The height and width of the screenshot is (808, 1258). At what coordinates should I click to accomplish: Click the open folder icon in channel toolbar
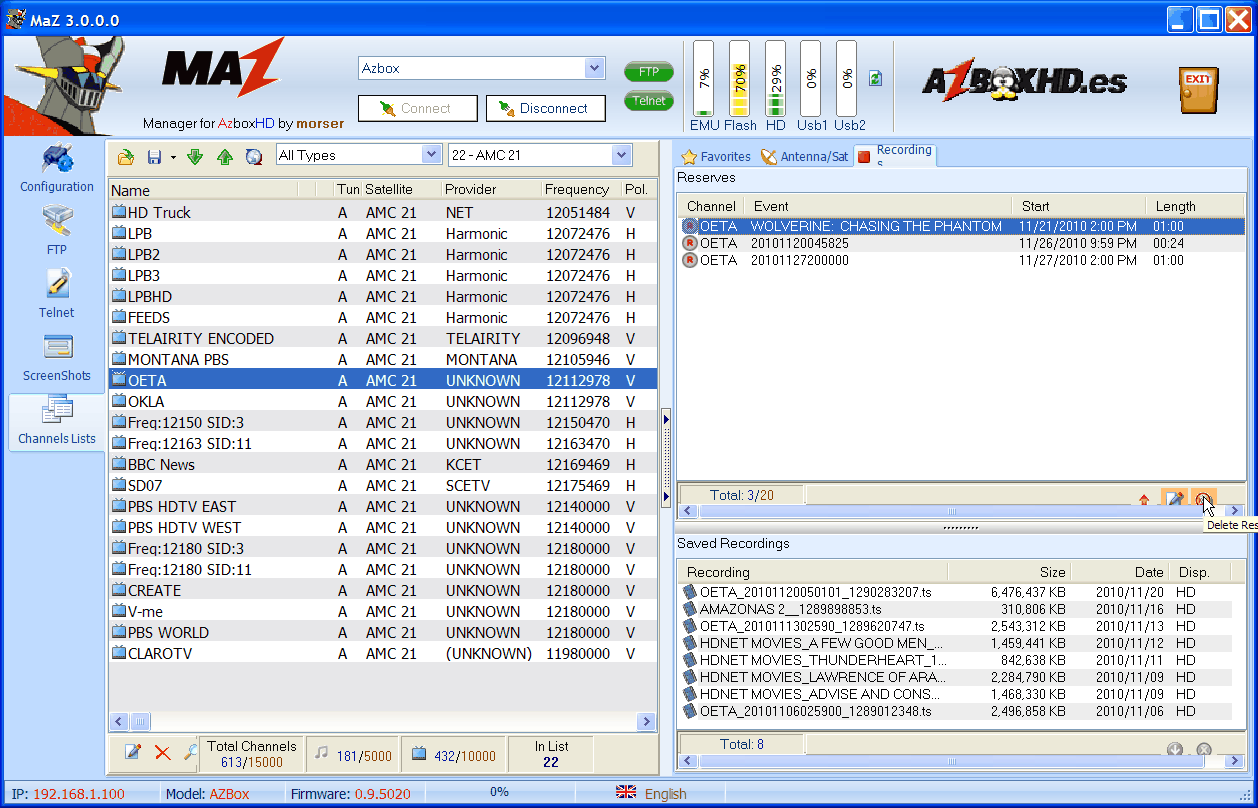(x=126, y=156)
